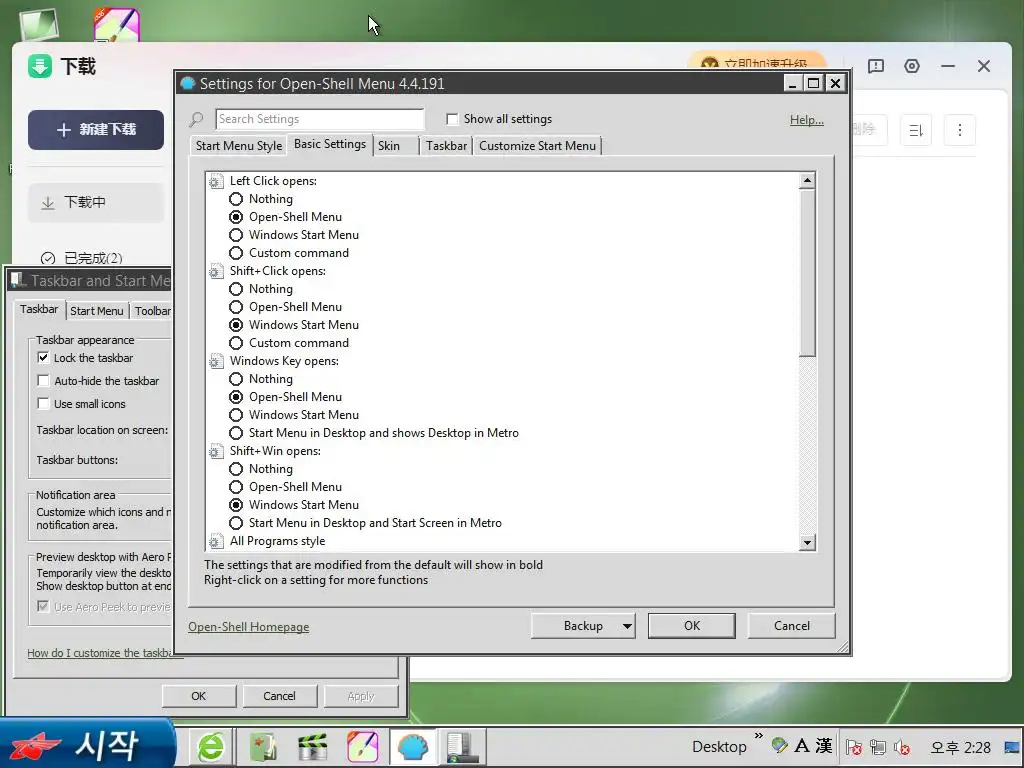
Task: Open Start Menu tab in Taskbar properties window
Action: point(97,311)
